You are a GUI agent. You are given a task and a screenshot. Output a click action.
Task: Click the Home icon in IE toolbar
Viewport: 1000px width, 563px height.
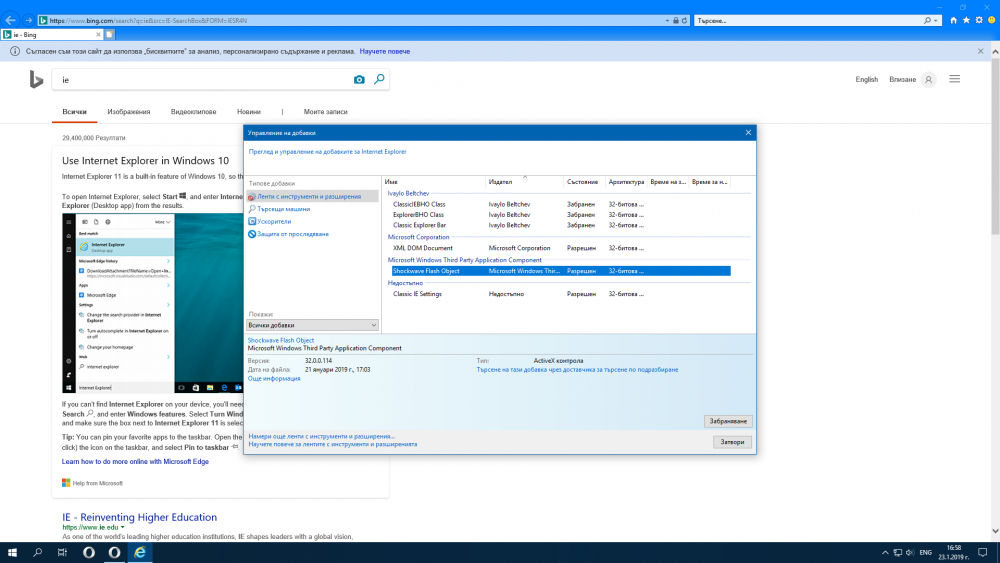click(x=953, y=20)
